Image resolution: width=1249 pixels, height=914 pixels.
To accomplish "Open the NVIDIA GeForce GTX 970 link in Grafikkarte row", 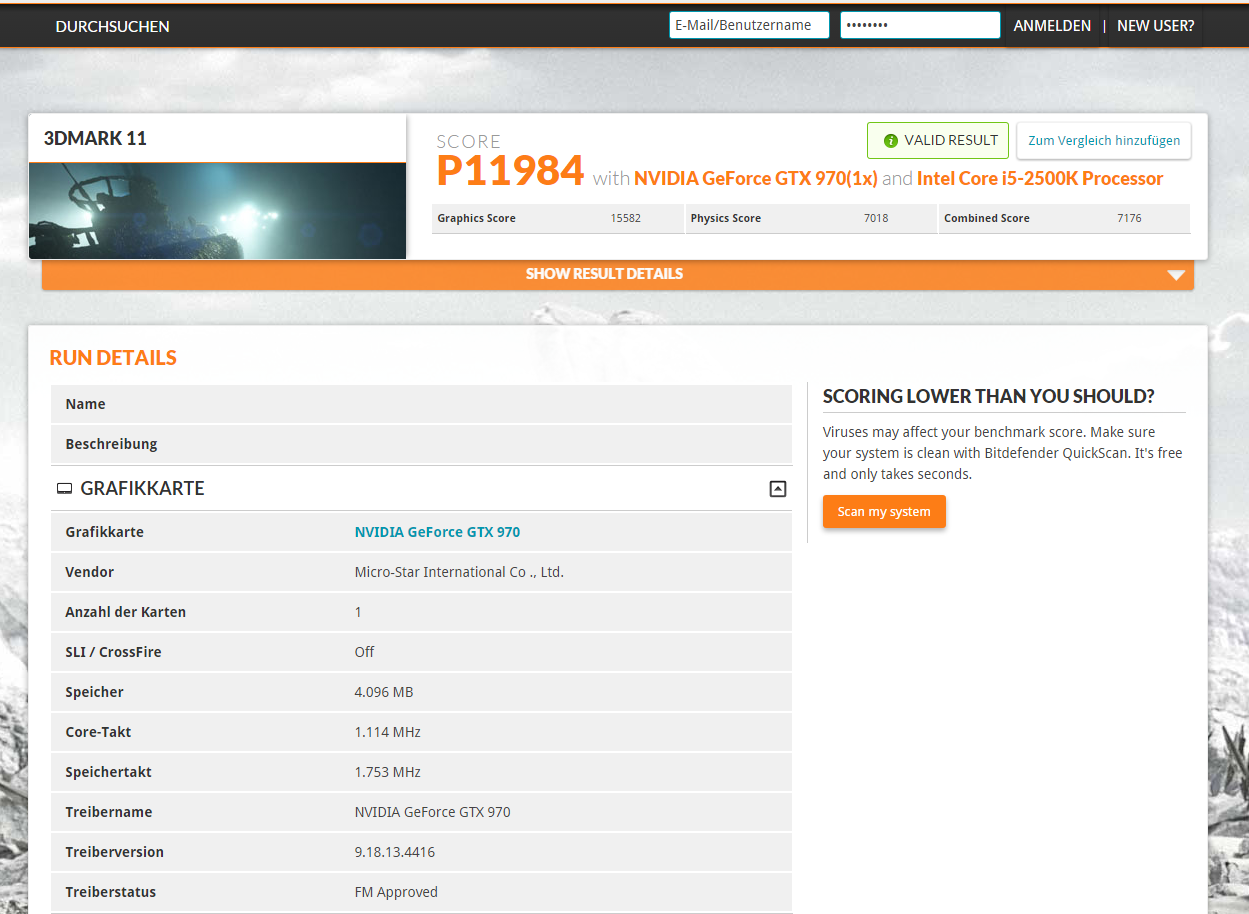I will pos(437,532).
